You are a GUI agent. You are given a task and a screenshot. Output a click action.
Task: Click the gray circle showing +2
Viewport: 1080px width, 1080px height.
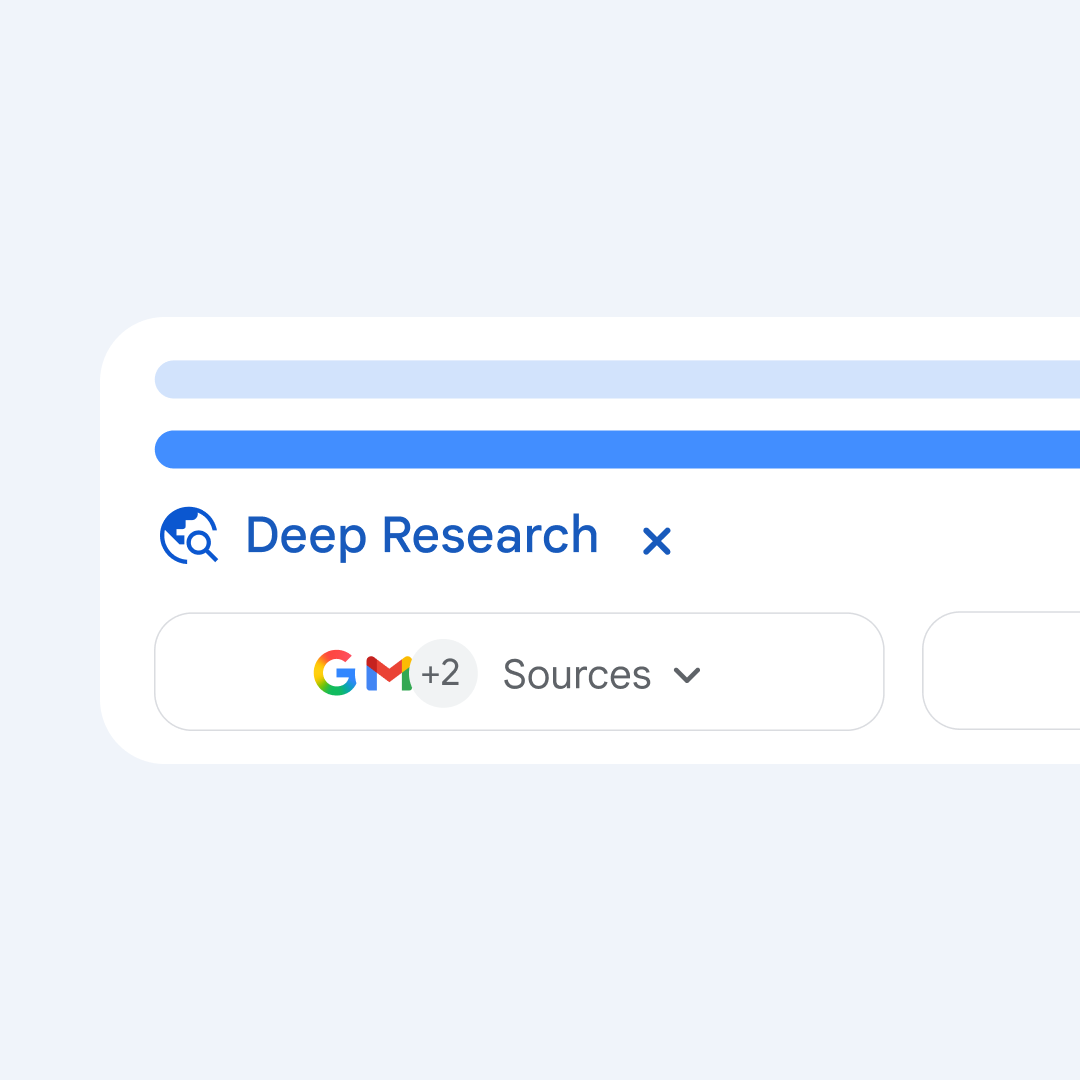(443, 673)
